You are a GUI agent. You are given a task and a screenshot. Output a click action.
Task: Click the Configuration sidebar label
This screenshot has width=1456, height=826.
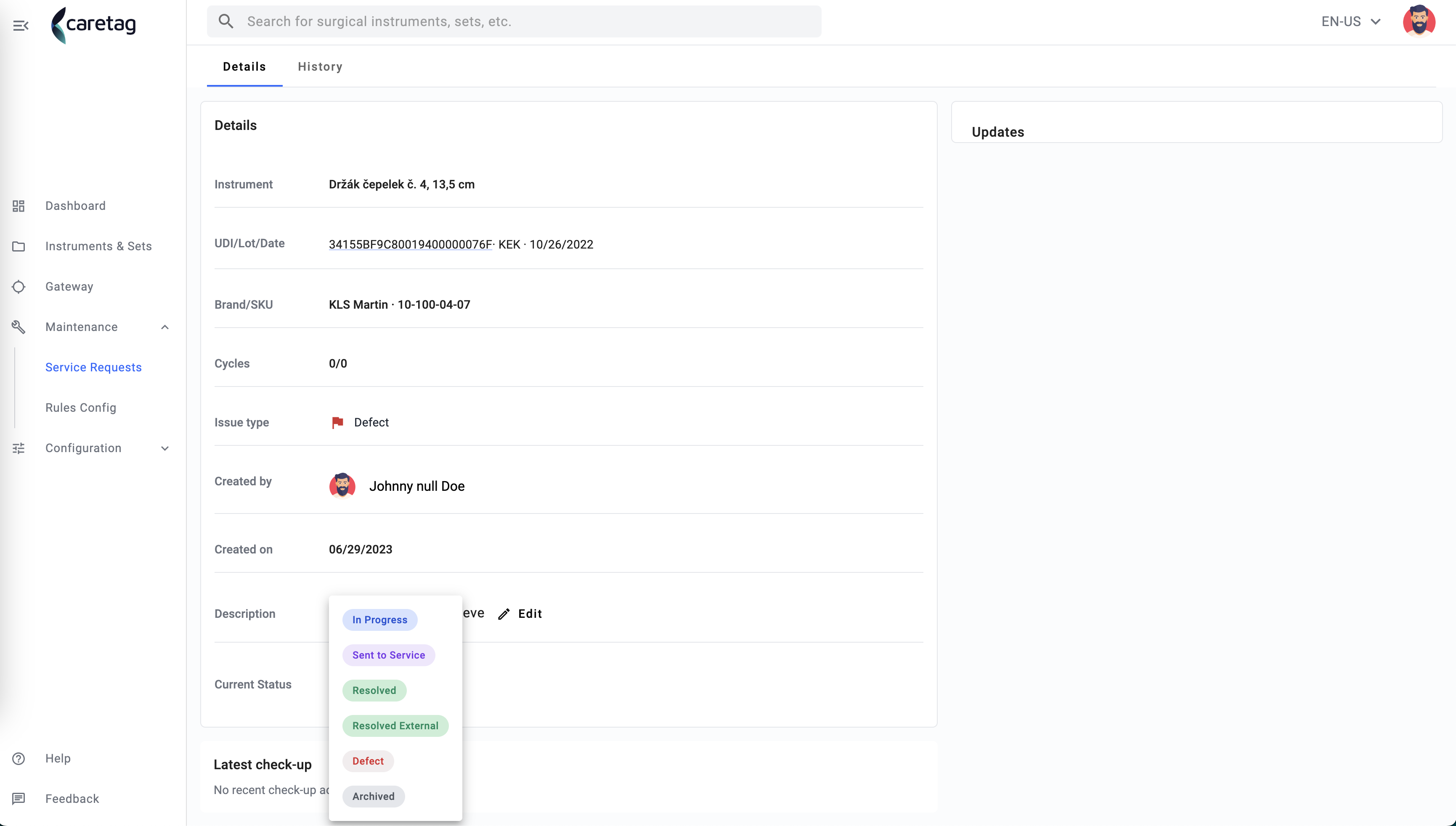point(83,448)
